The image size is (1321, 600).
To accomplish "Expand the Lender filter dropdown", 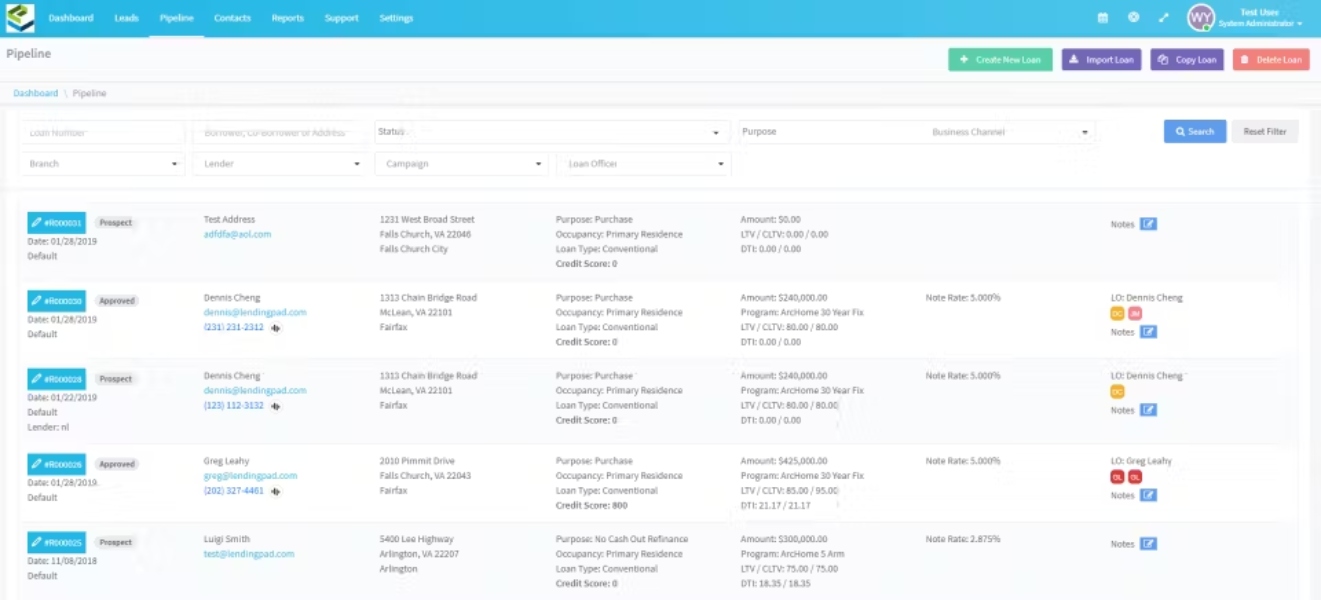I will pos(279,164).
